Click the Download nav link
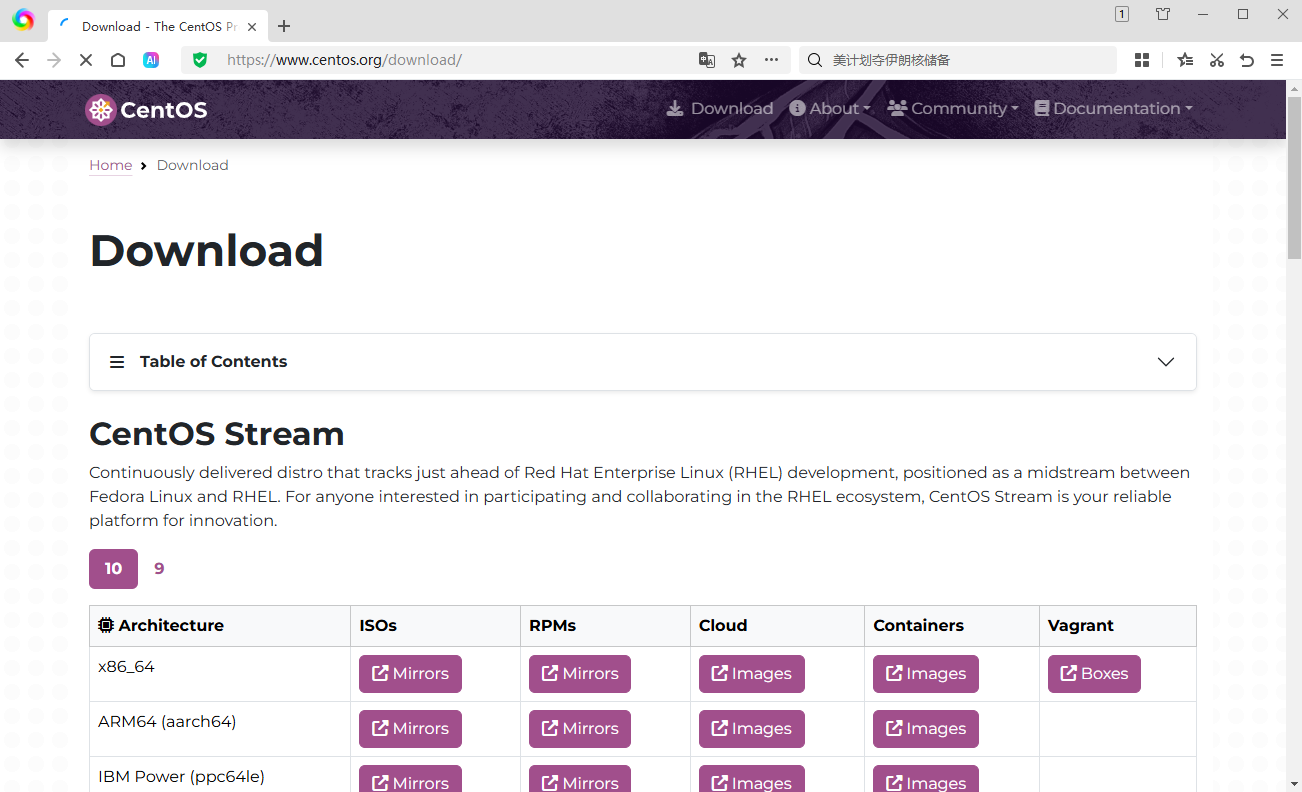 tap(720, 108)
